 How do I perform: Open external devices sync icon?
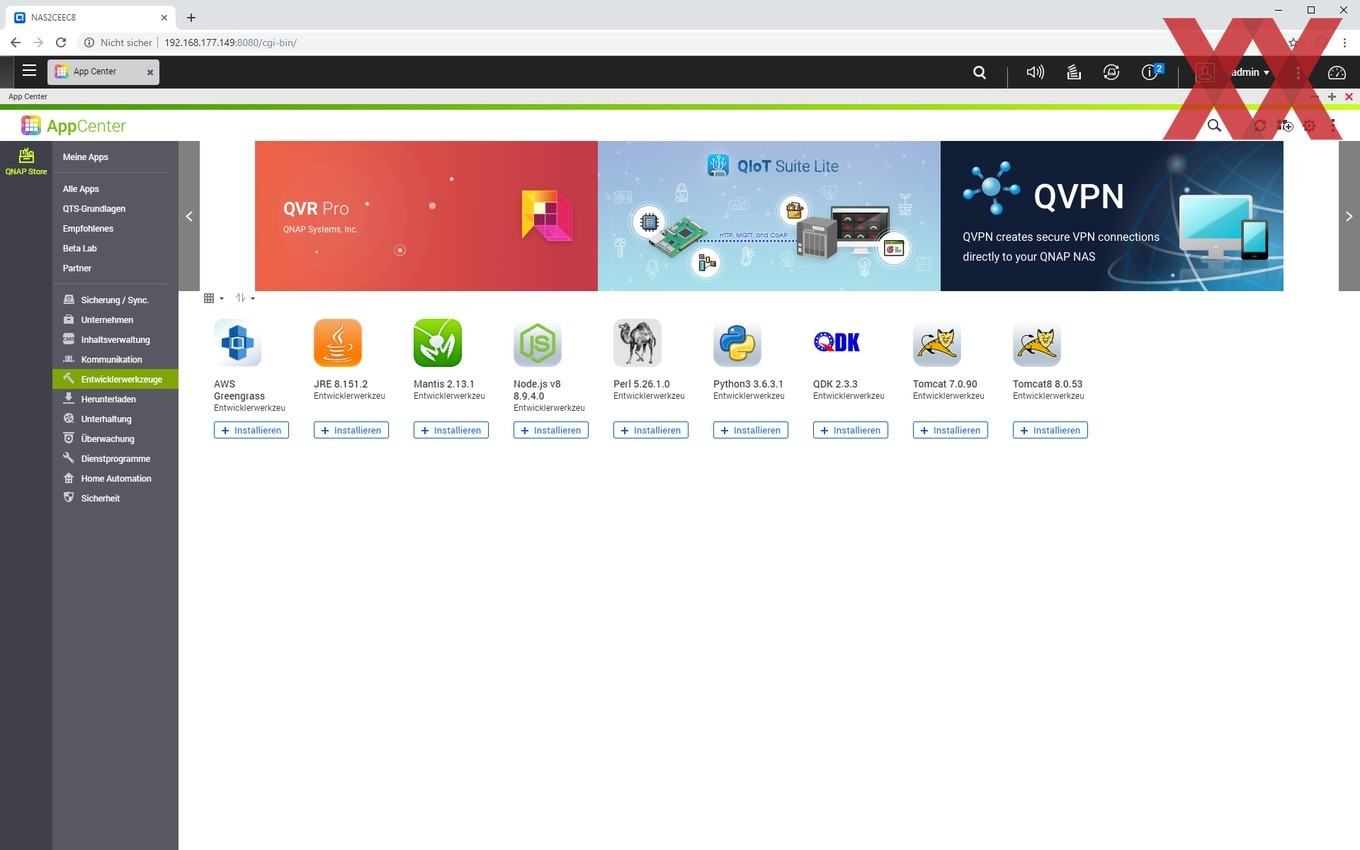pyautogui.click(x=1111, y=72)
